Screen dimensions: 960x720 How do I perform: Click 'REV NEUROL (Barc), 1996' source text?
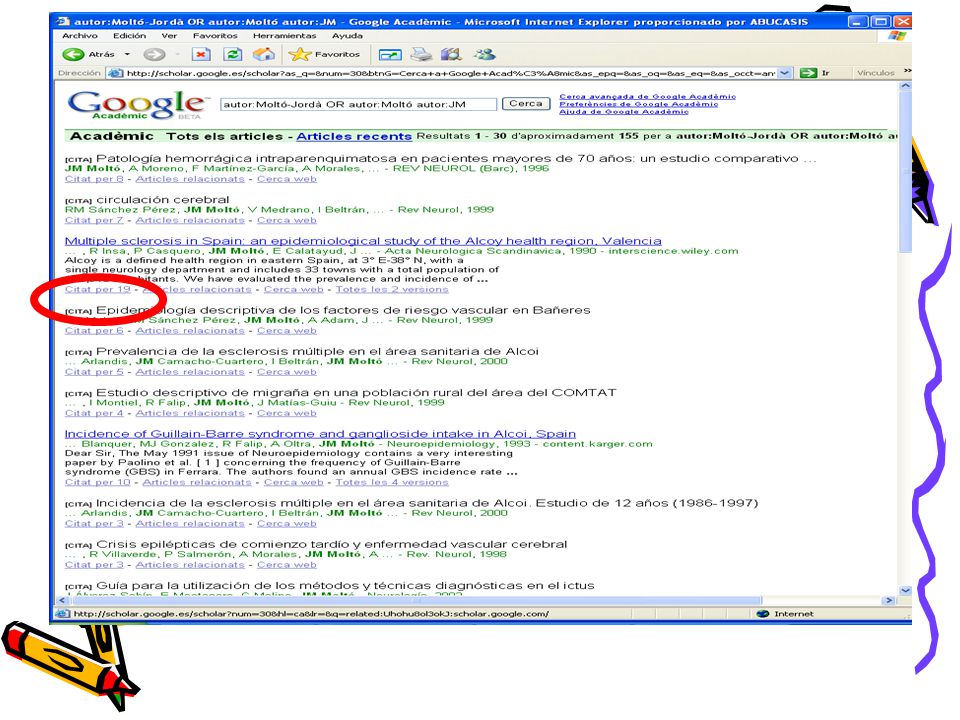click(471, 168)
